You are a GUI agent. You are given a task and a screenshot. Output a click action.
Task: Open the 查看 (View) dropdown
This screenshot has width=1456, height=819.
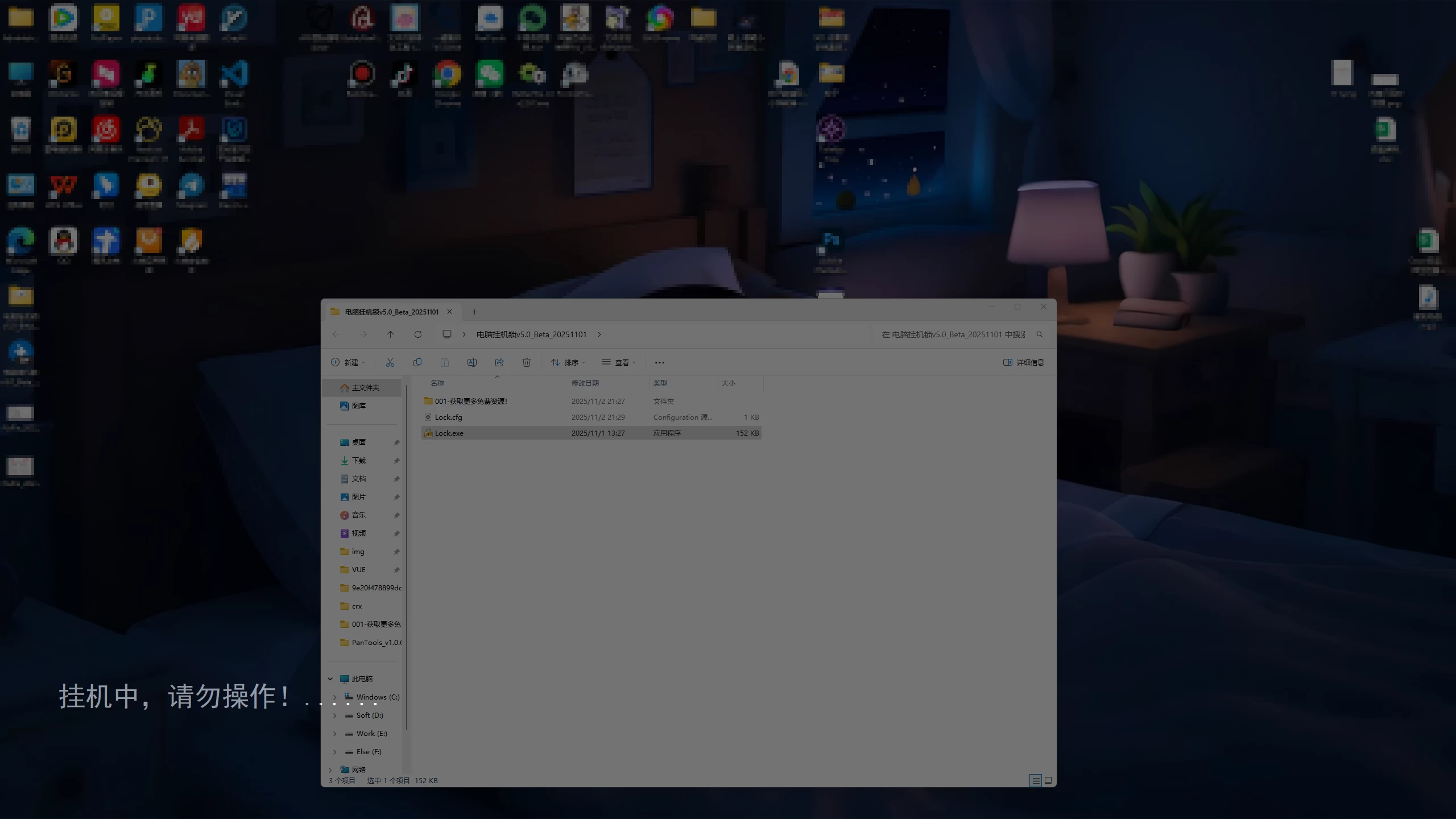coord(619,362)
